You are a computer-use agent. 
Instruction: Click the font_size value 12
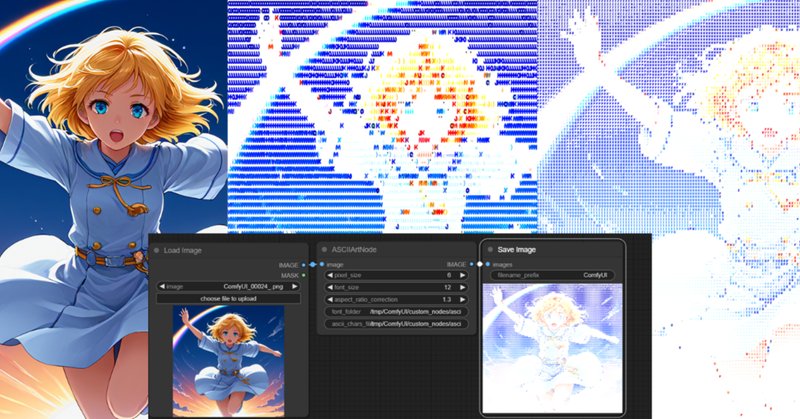click(447, 287)
